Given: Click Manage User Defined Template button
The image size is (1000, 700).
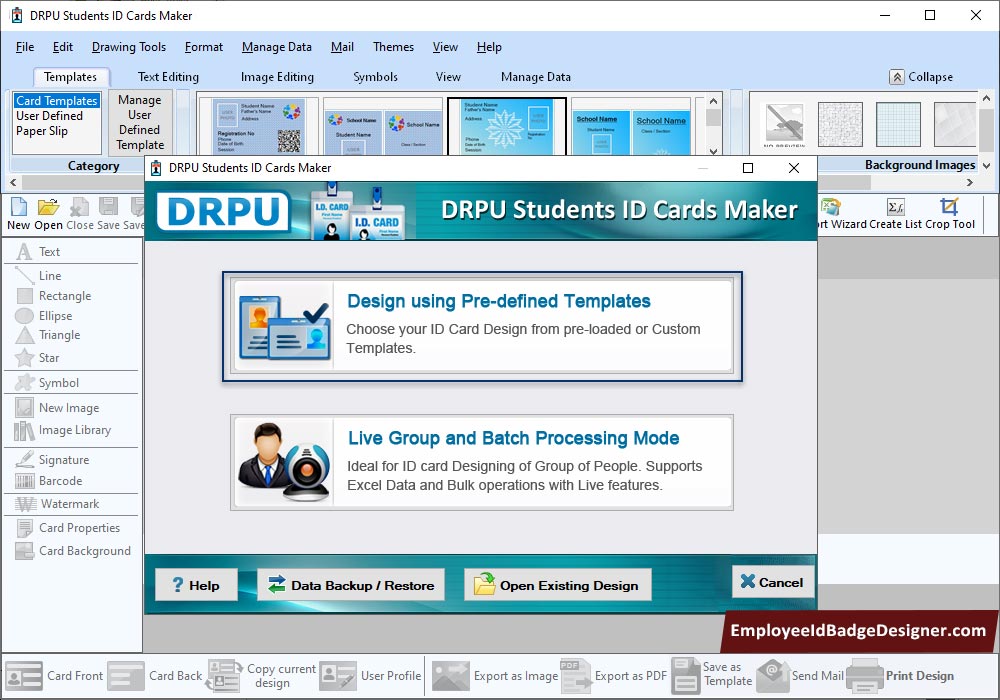Looking at the screenshot, I should click(140, 122).
